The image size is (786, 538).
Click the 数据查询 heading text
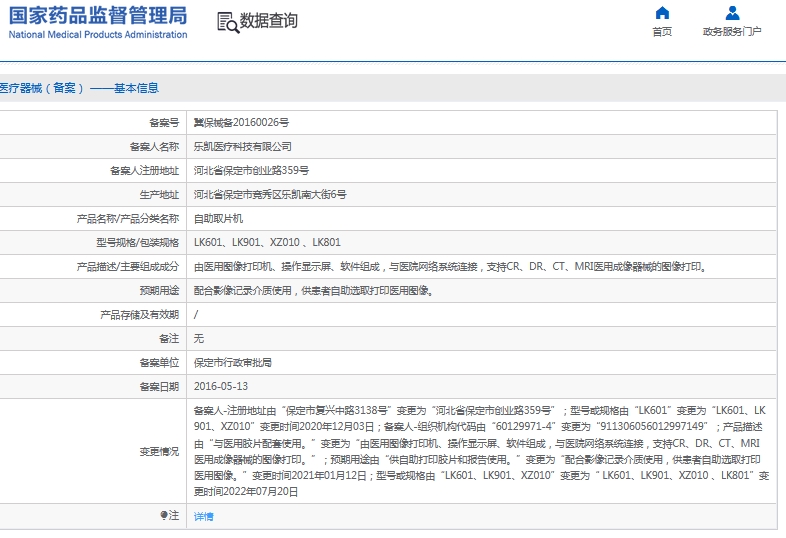coord(269,21)
